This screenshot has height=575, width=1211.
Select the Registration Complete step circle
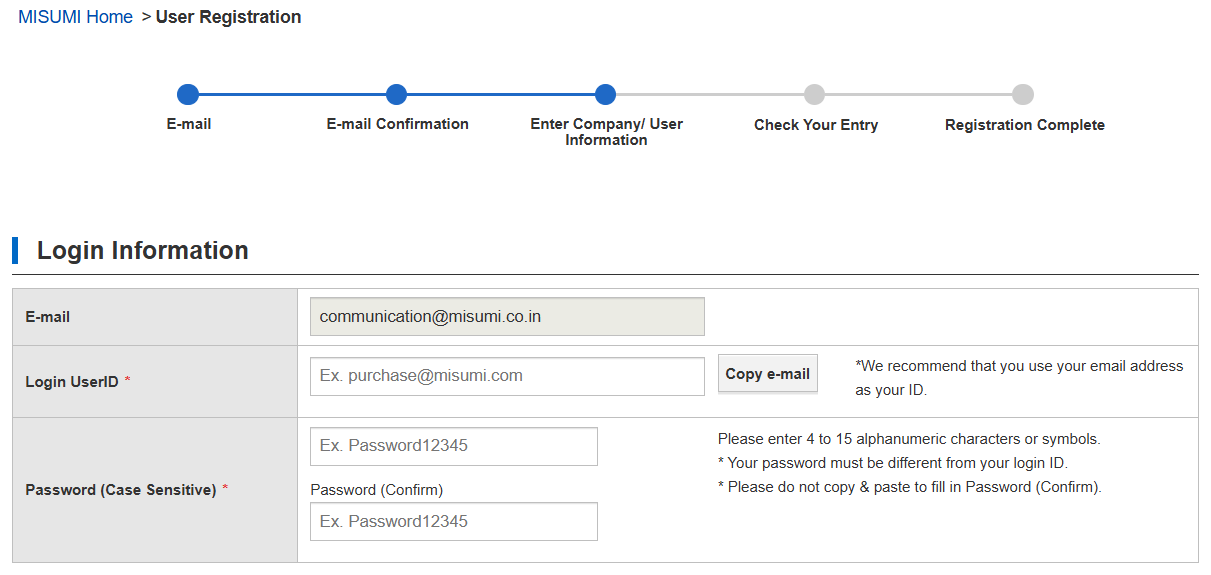pyautogui.click(x=1023, y=95)
